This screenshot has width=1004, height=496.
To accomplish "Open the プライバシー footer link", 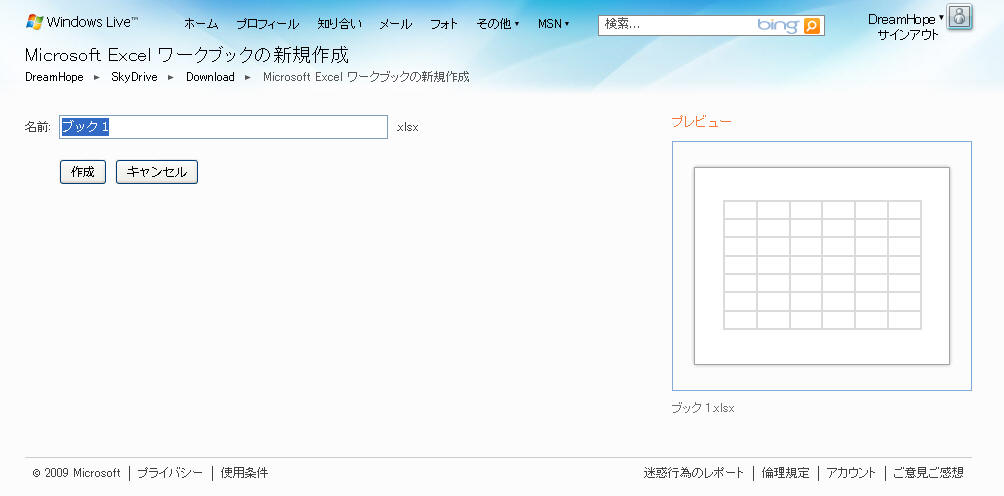I will pos(170,473).
